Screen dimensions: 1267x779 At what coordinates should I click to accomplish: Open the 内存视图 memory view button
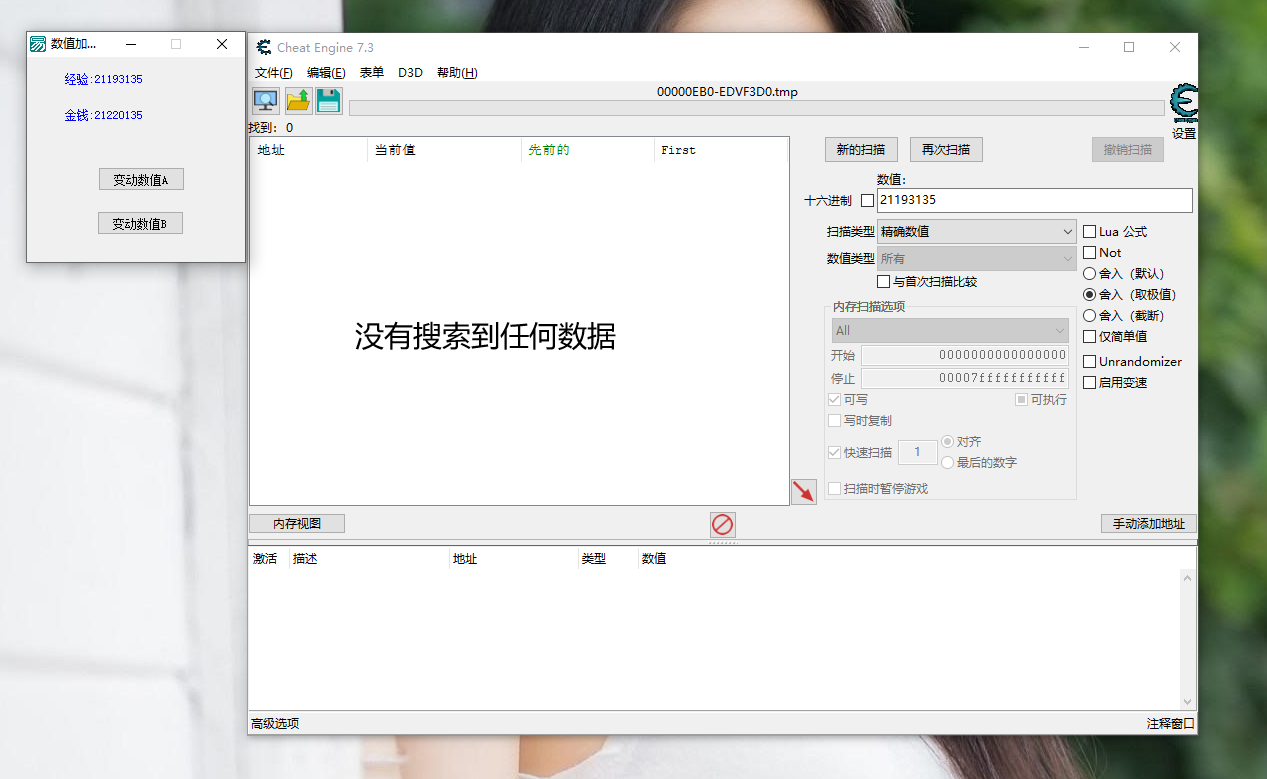pyautogui.click(x=297, y=524)
